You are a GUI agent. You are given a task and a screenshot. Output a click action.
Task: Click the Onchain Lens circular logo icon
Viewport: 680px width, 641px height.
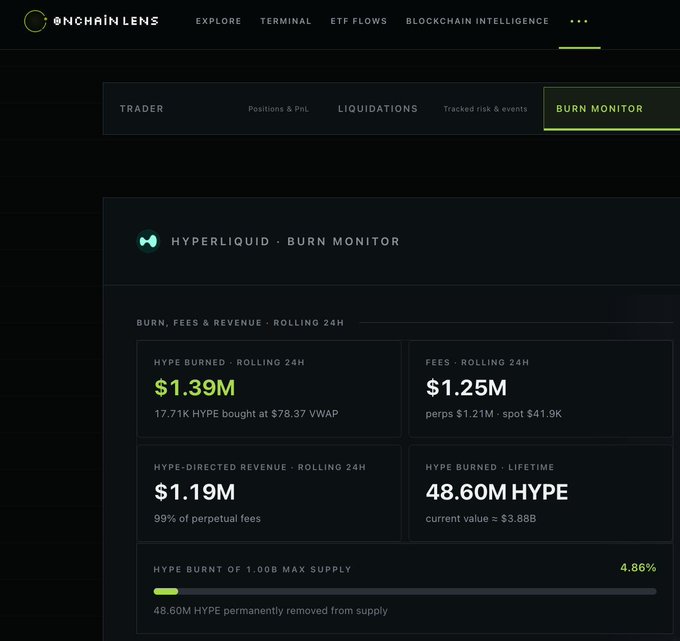pyautogui.click(x=35, y=21)
